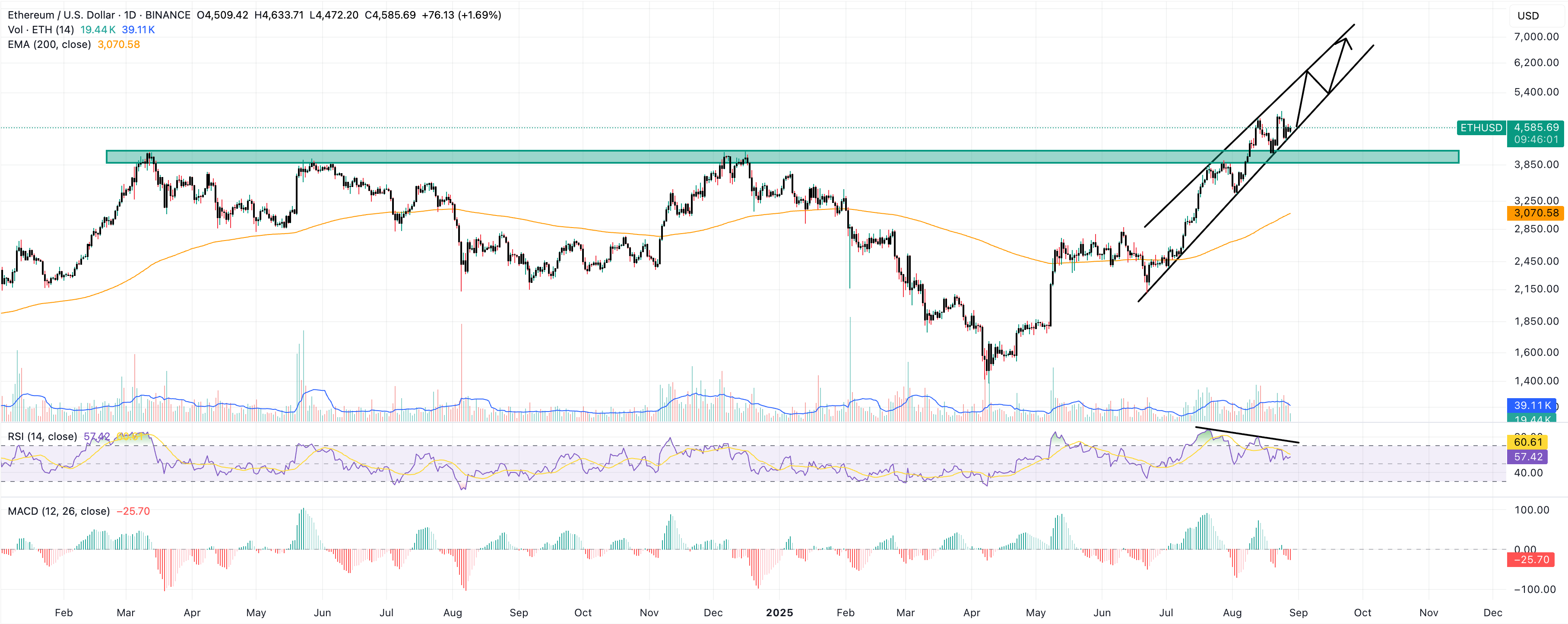
Task: Click the green 19.44K volume value in legend
Action: point(98,29)
